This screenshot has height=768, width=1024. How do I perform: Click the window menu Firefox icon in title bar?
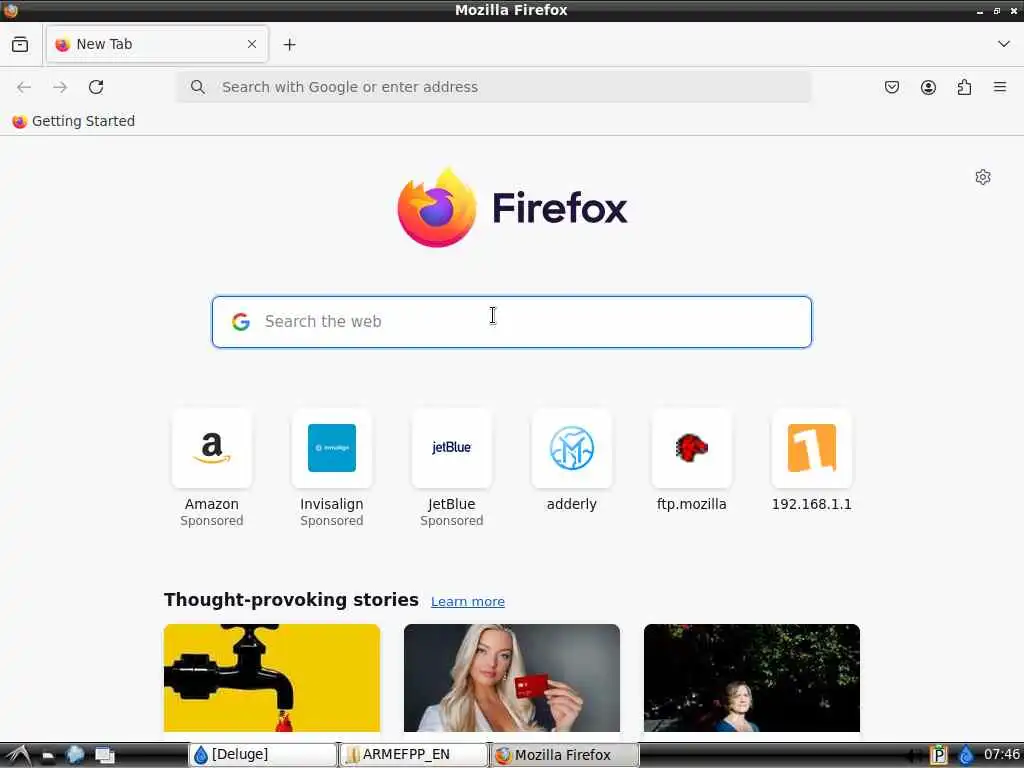point(10,10)
